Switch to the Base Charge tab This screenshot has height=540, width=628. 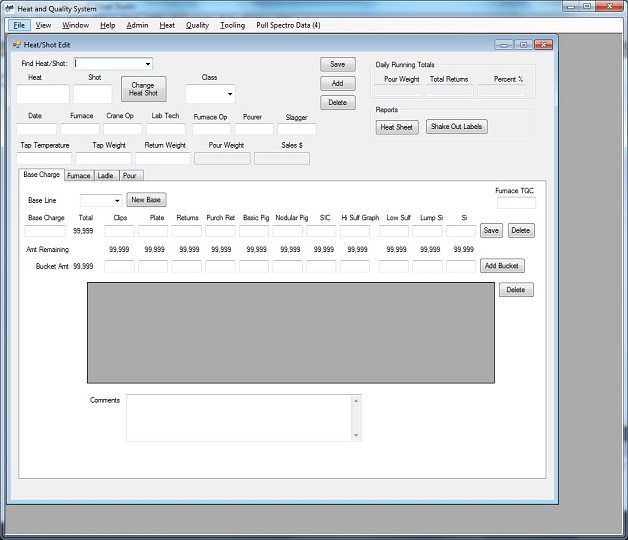[41, 175]
